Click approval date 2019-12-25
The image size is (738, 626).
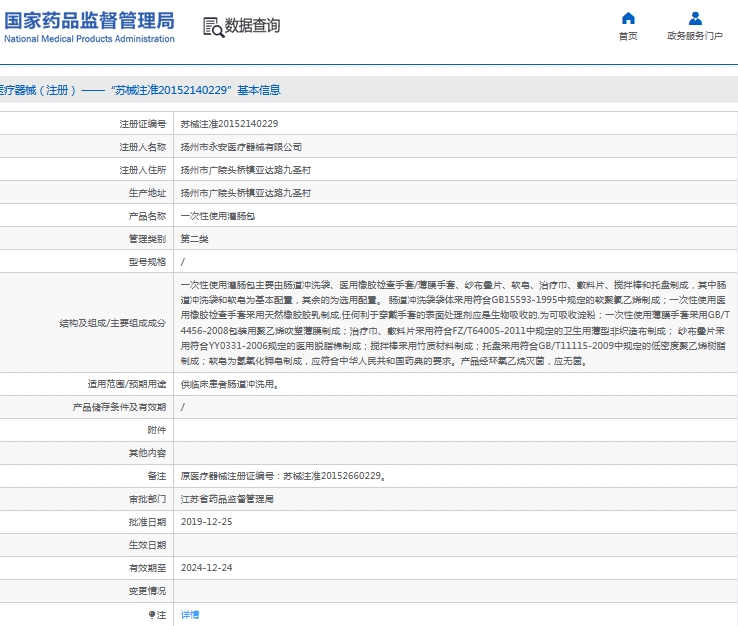(207, 522)
